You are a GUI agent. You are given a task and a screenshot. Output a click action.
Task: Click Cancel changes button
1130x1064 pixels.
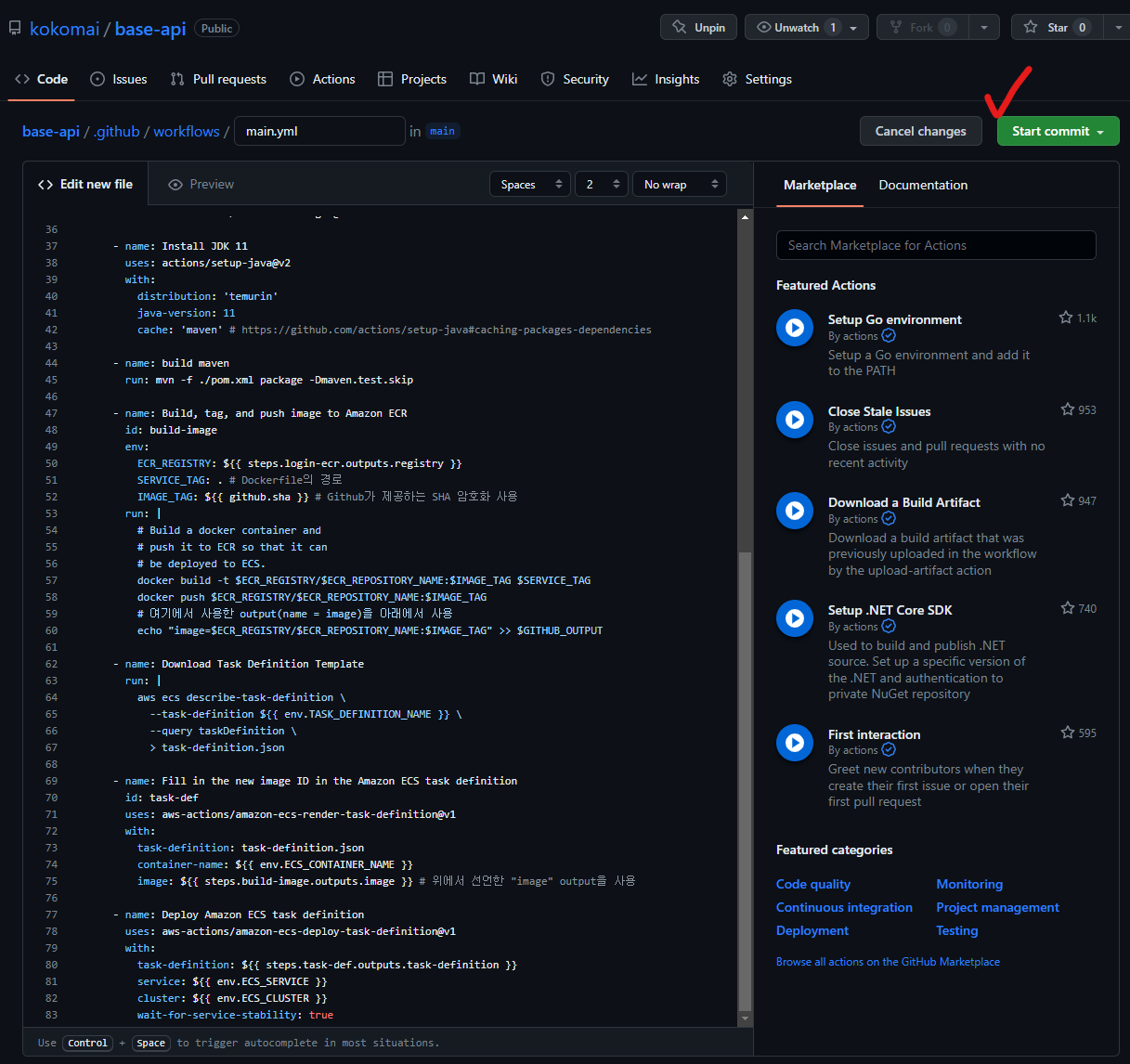pyautogui.click(x=920, y=131)
